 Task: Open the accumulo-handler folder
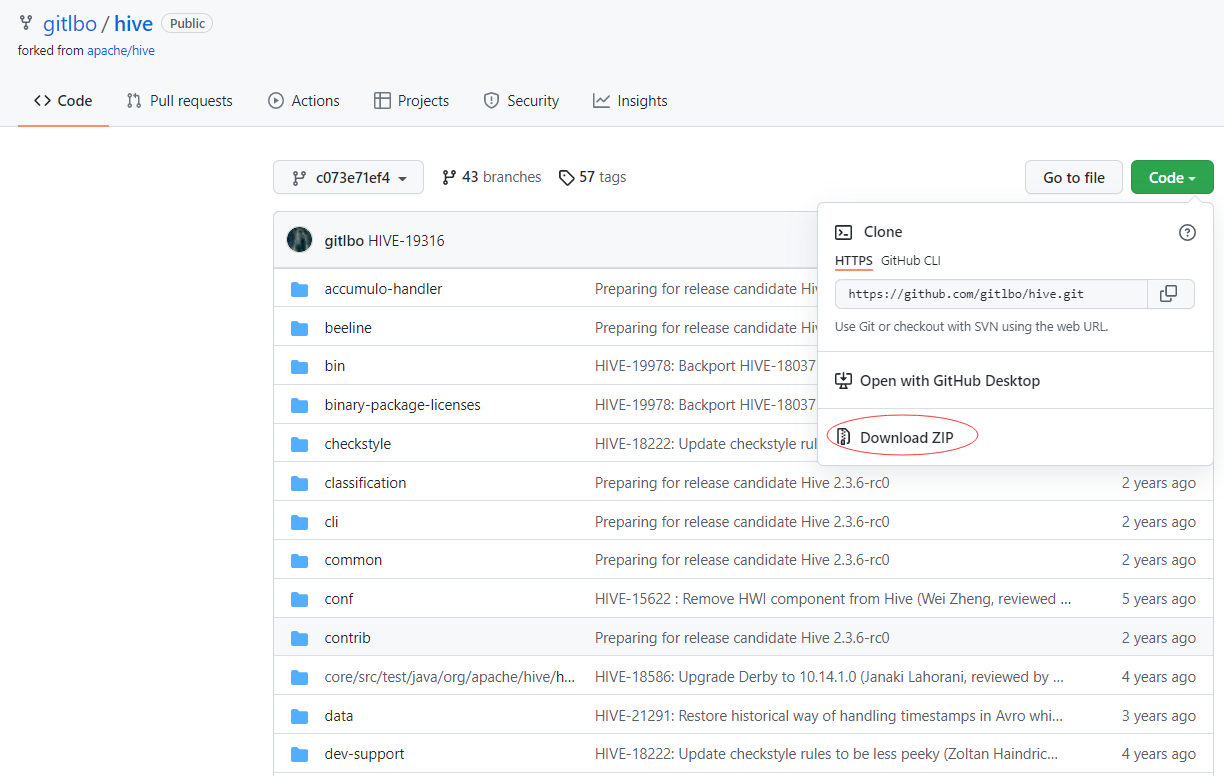tap(383, 289)
